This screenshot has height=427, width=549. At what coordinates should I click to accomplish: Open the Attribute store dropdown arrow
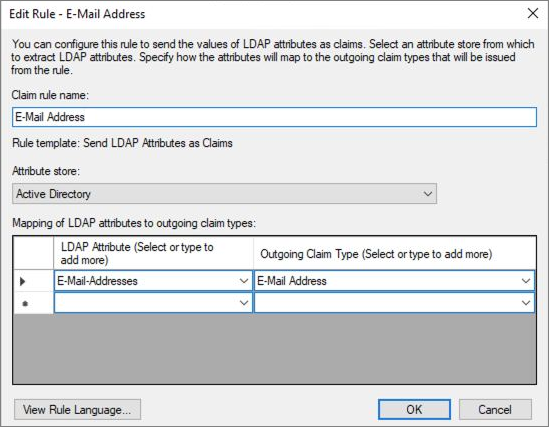[x=428, y=194]
